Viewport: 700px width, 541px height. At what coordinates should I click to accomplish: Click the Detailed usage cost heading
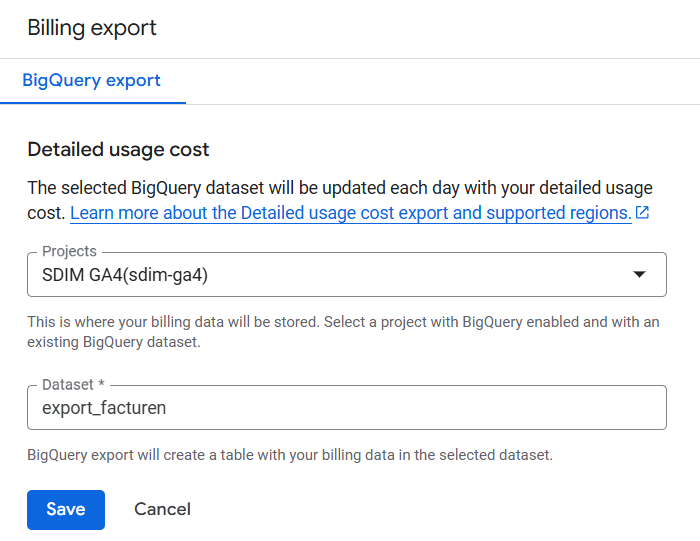click(x=118, y=149)
